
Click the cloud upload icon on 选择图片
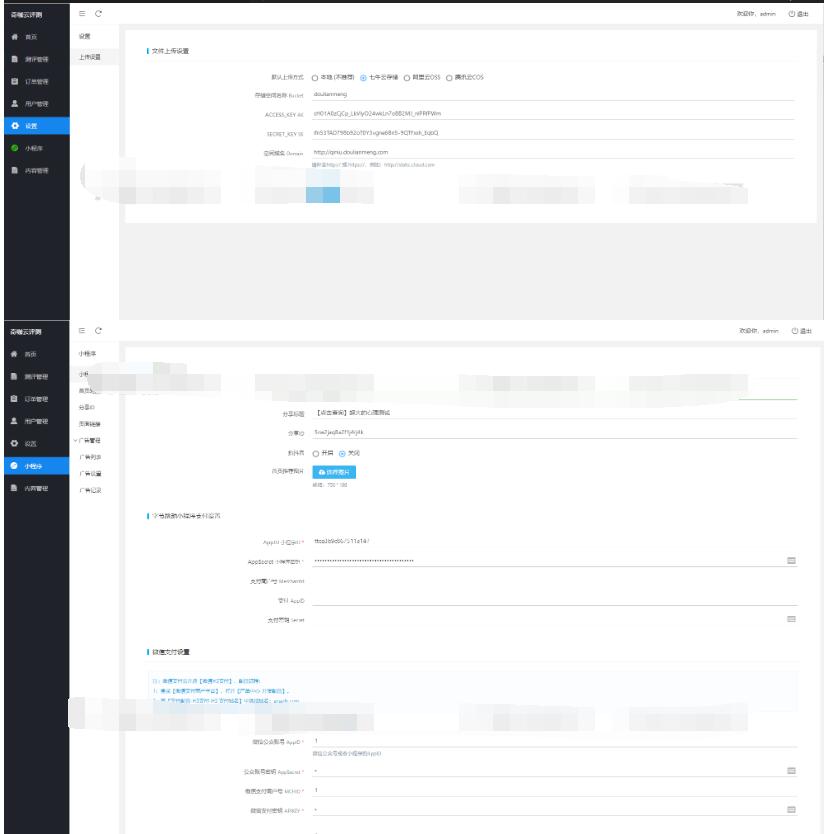tap(322, 471)
